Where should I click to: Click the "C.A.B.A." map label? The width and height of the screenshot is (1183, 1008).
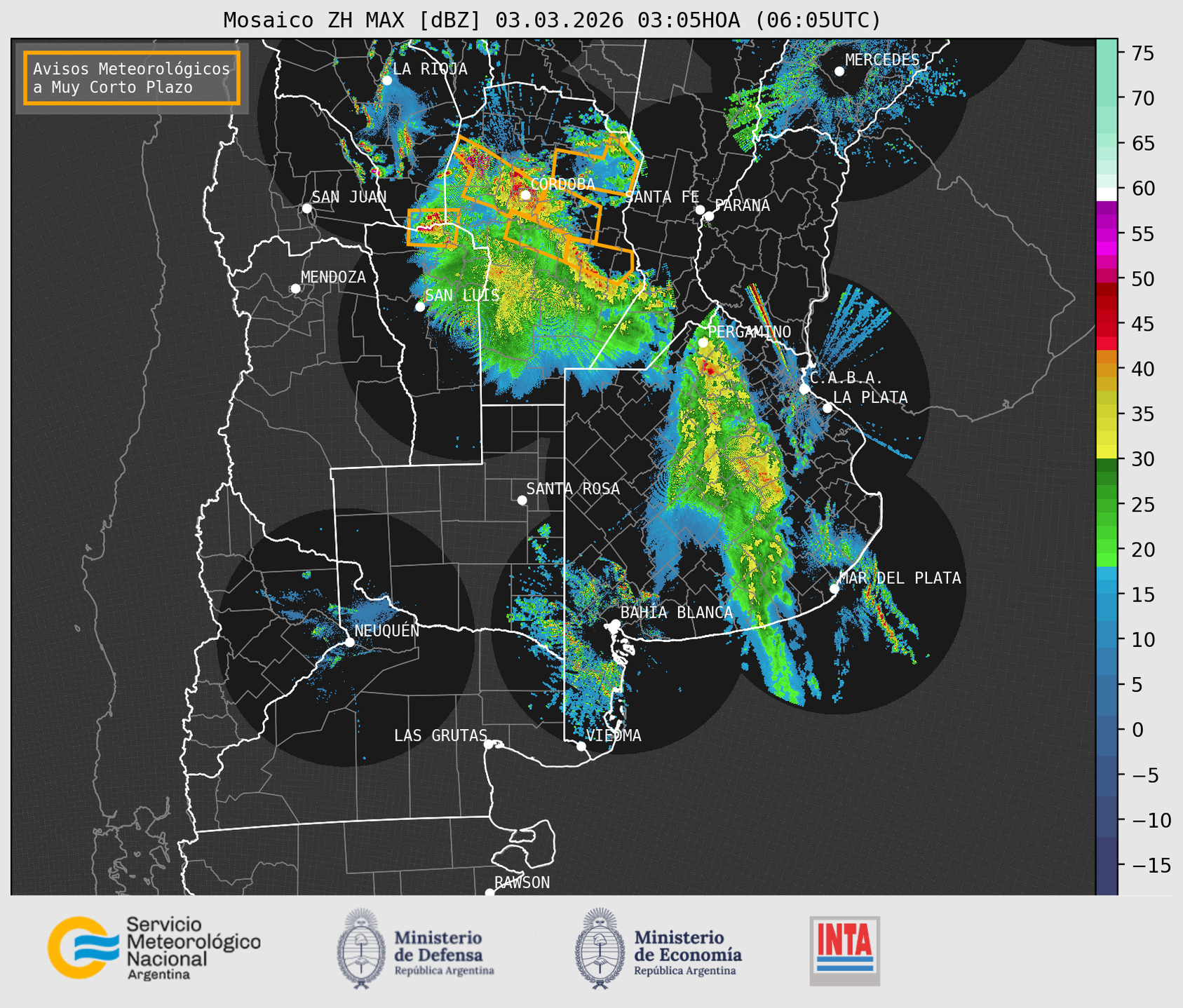[x=846, y=378]
